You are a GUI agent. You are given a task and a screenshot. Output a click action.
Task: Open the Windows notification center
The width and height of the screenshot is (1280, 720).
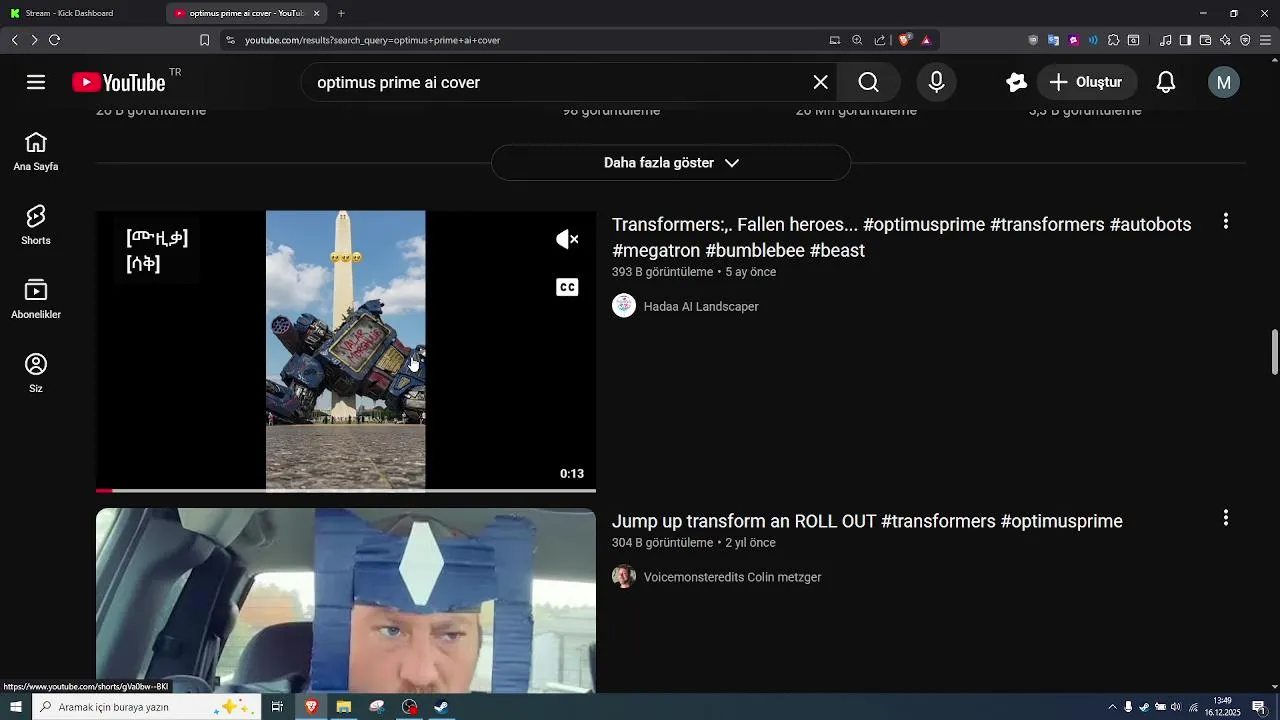(1258, 707)
